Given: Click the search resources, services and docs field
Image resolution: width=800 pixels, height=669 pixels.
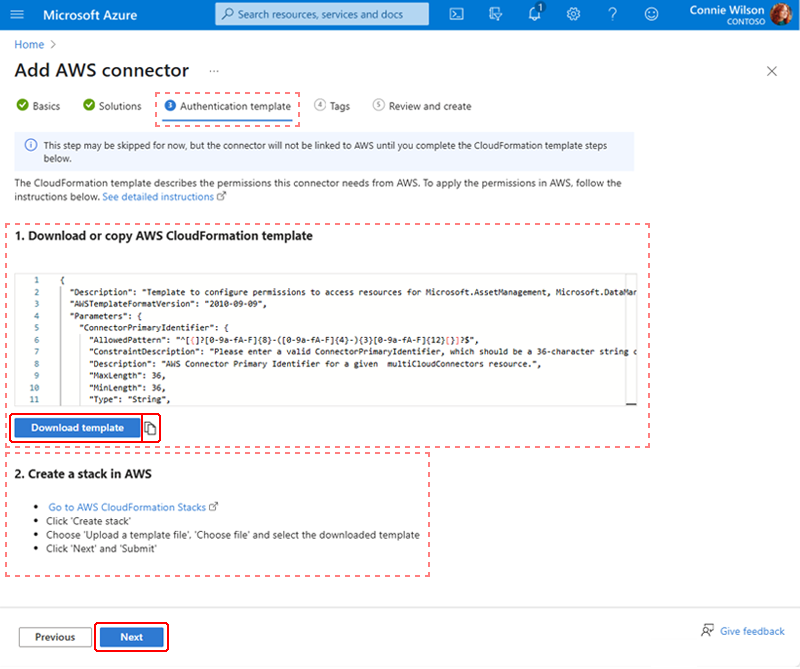Looking at the screenshot, I should click(x=321, y=14).
